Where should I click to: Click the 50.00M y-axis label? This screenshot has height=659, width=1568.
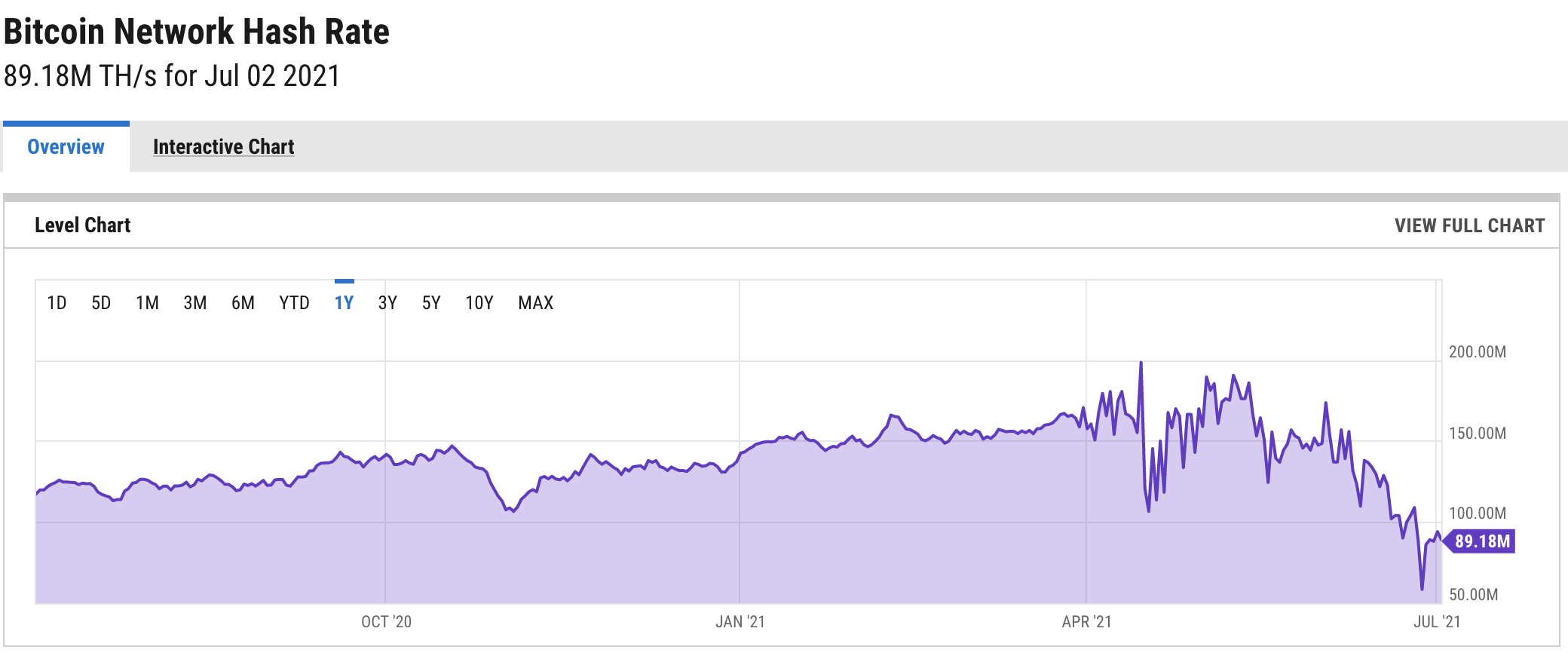click(1474, 595)
